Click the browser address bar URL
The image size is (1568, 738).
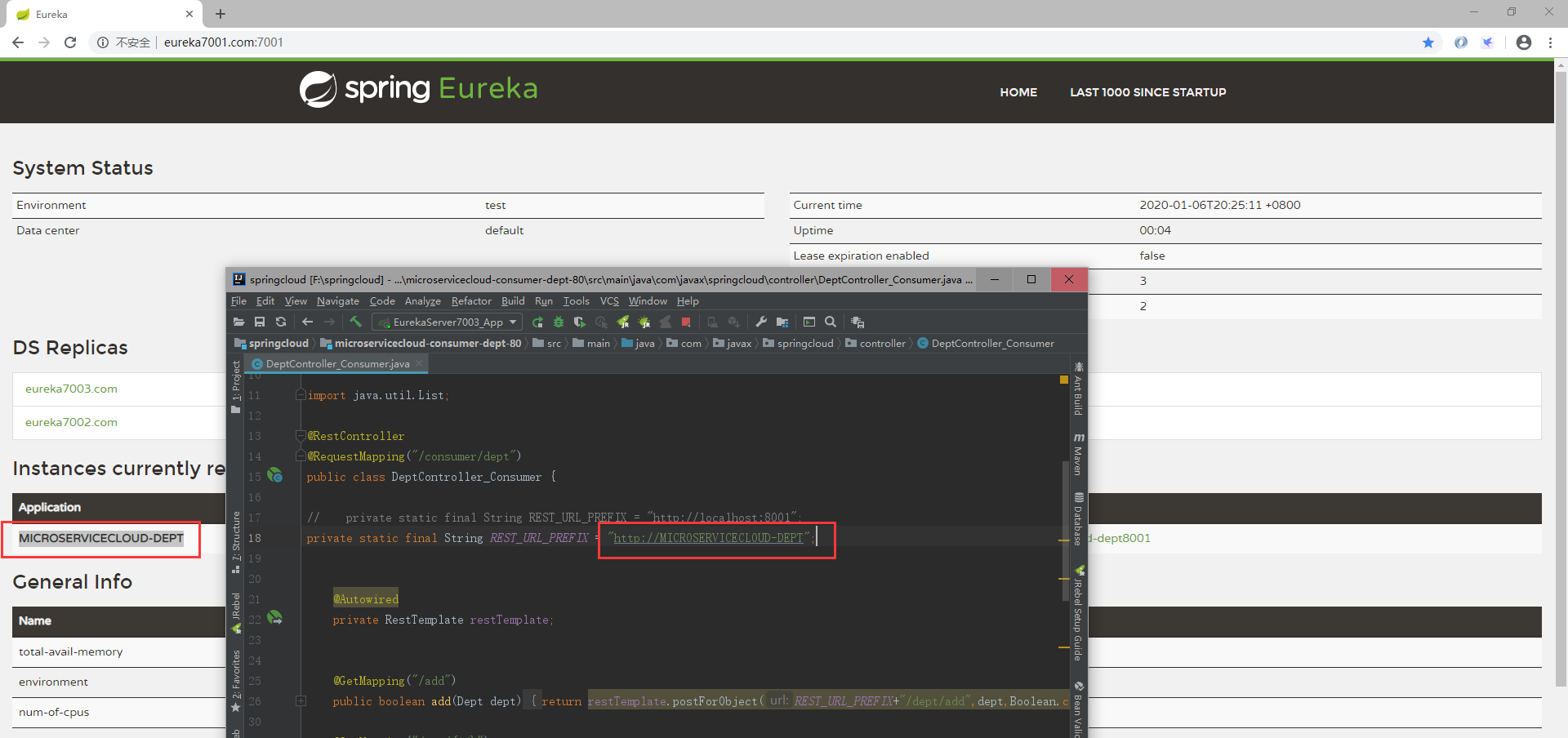pyautogui.click(x=223, y=42)
